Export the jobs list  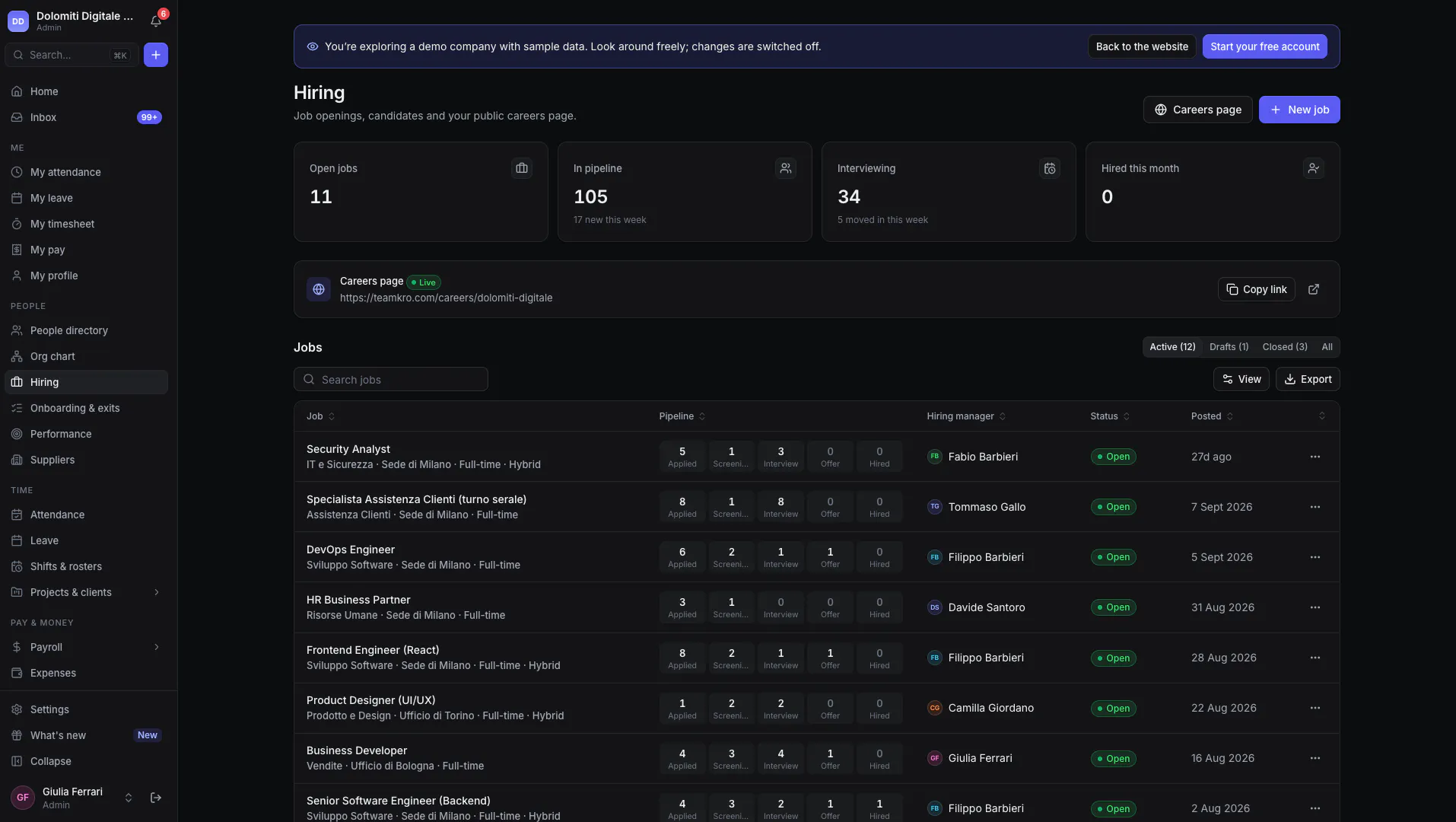1308,379
